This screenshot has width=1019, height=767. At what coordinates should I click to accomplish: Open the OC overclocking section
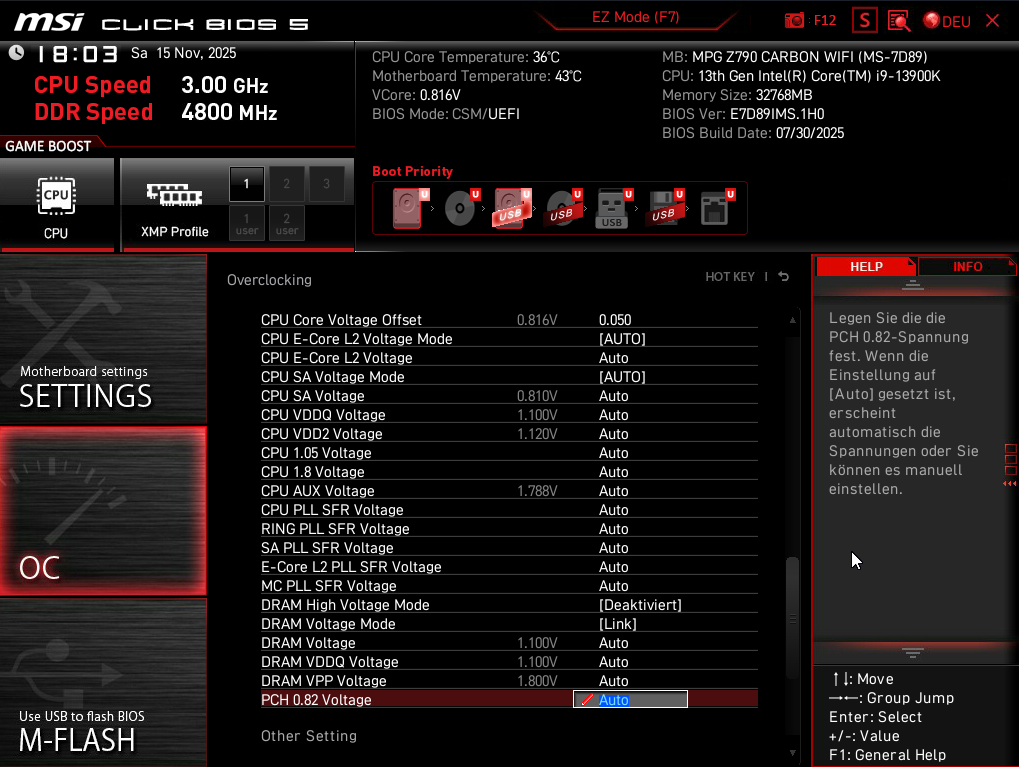pyautogui.click(x=103, y=511)
